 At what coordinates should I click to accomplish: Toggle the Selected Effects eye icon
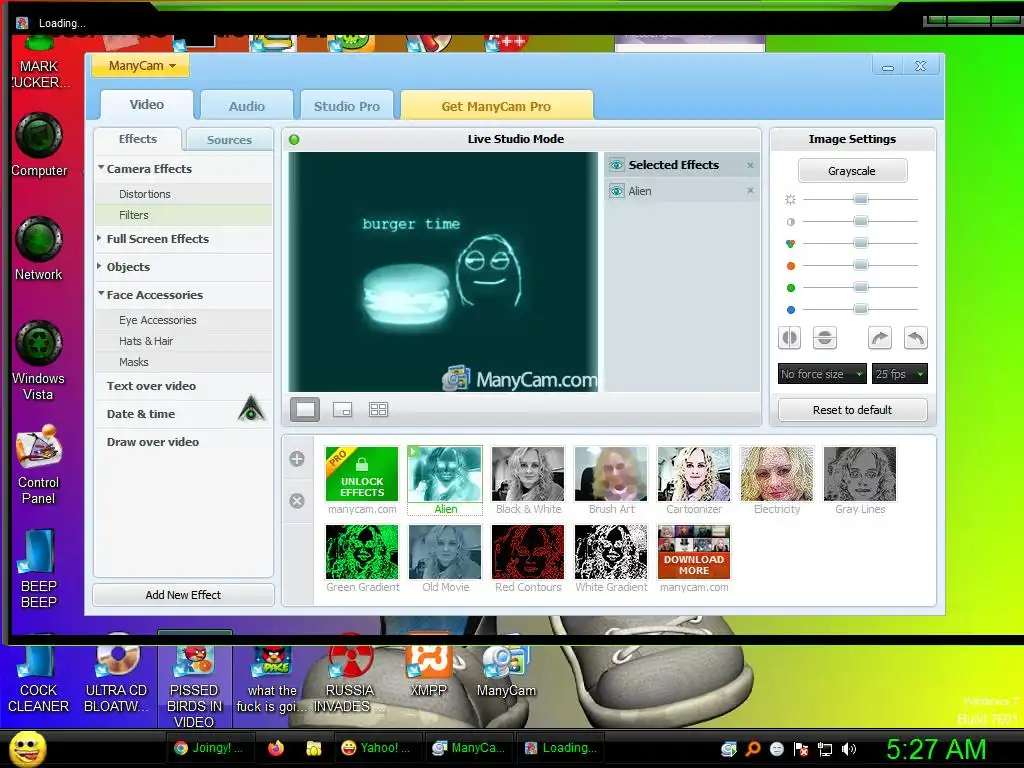point(616,165)
